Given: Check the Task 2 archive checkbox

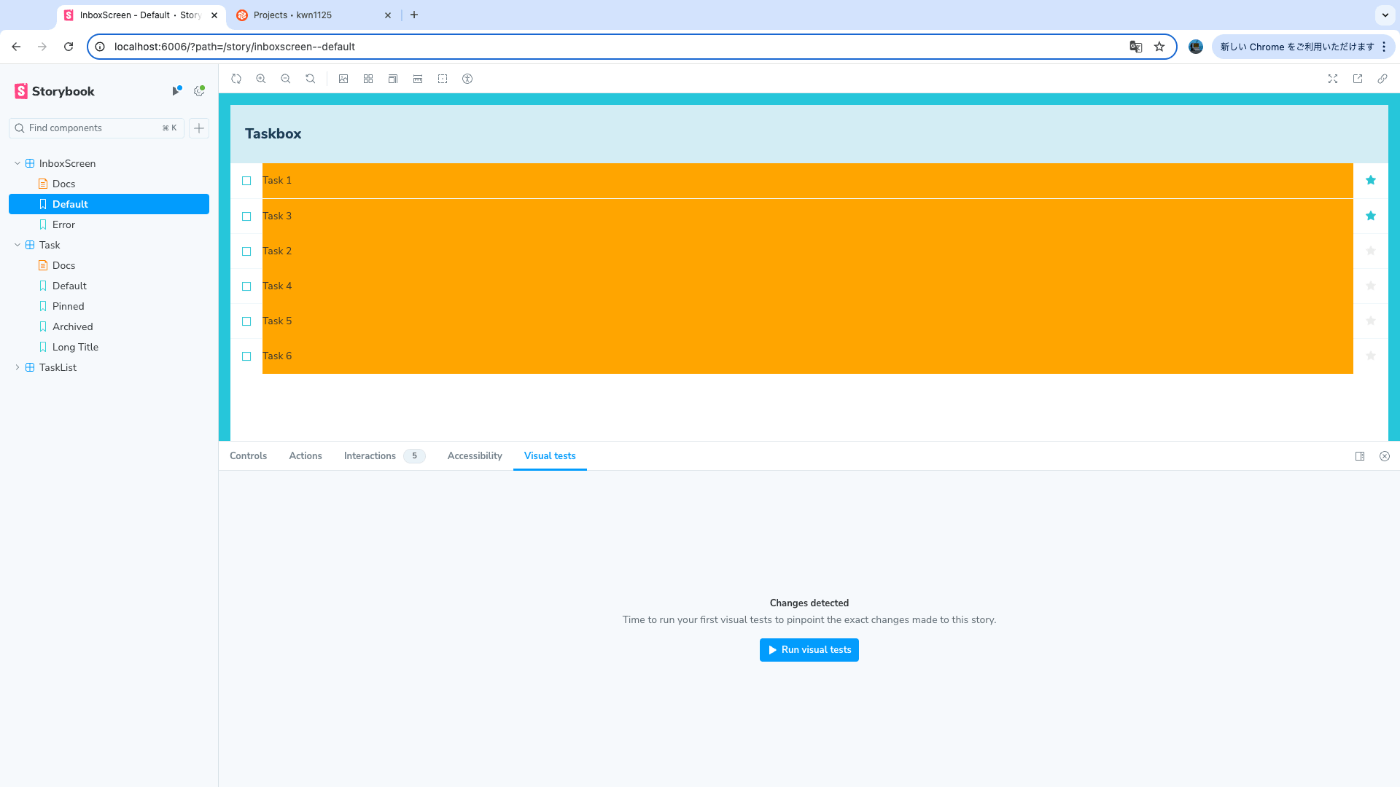Looking at the screenshot, I should point(247,251).
